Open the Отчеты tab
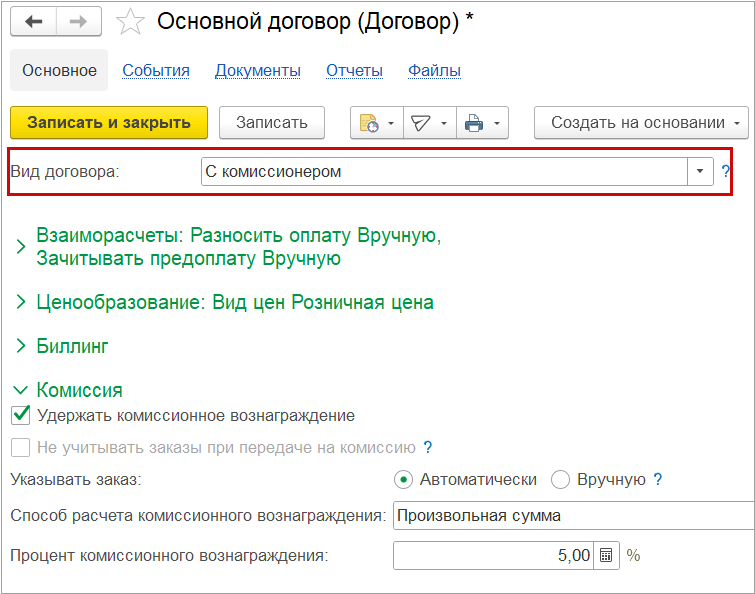Image resolution: width=755 pixels, height=594 pixels. pyautogui.click(x=354, y=70)
